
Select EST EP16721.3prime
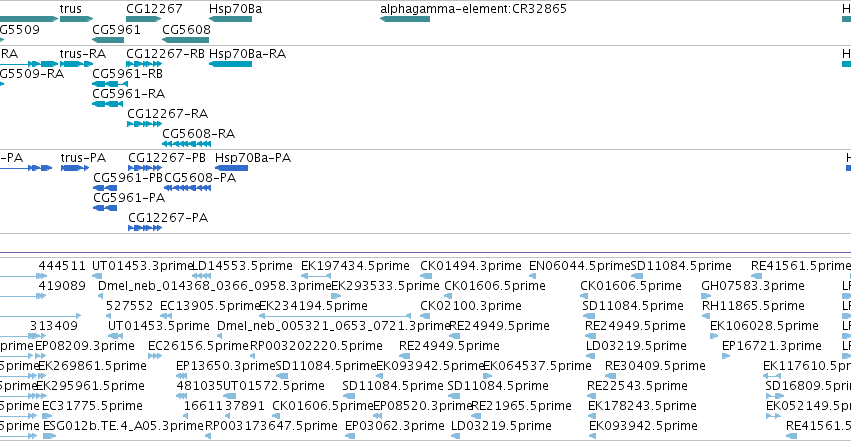(x=772, y=347)
